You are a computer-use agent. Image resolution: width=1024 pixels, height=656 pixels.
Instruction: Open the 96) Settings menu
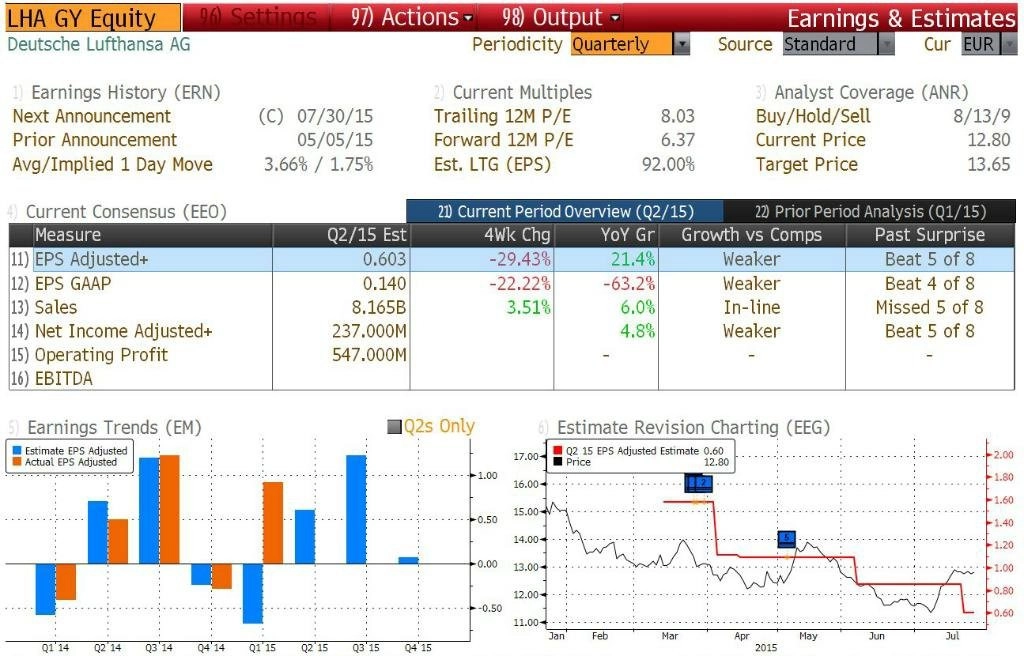257,18
